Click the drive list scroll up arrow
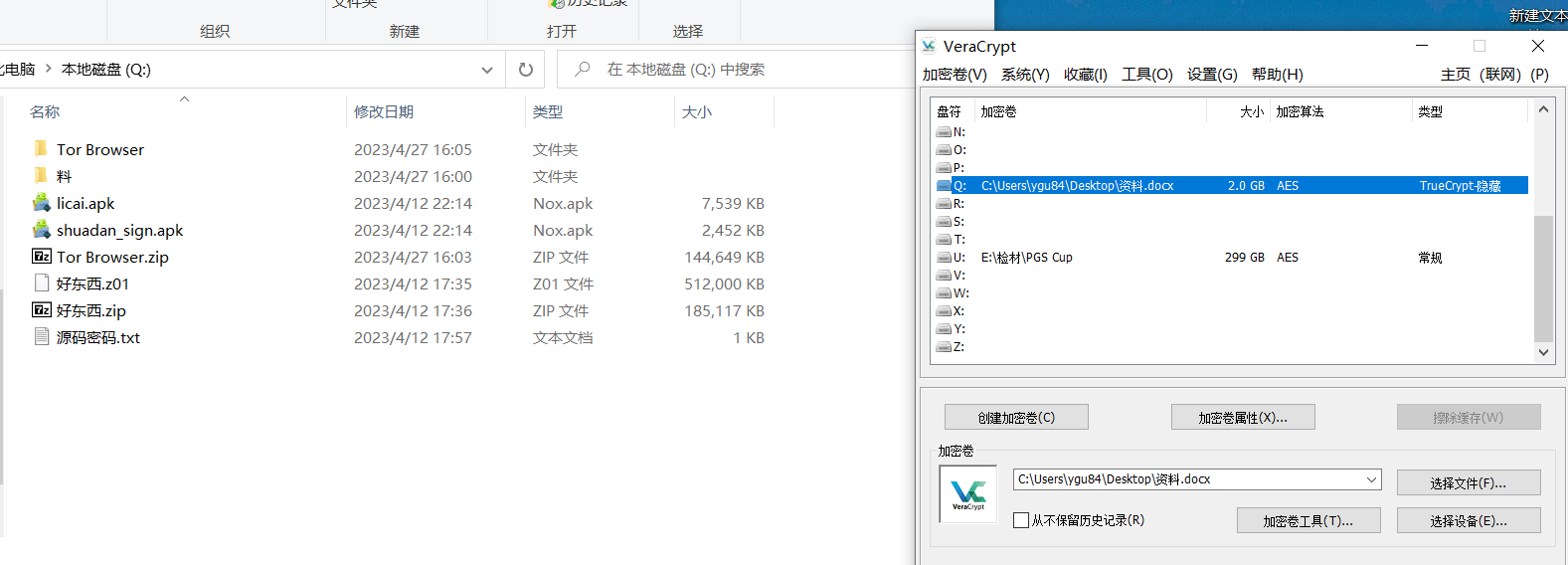Screen dimensions: 1568x565 [x=1543, y=109]
